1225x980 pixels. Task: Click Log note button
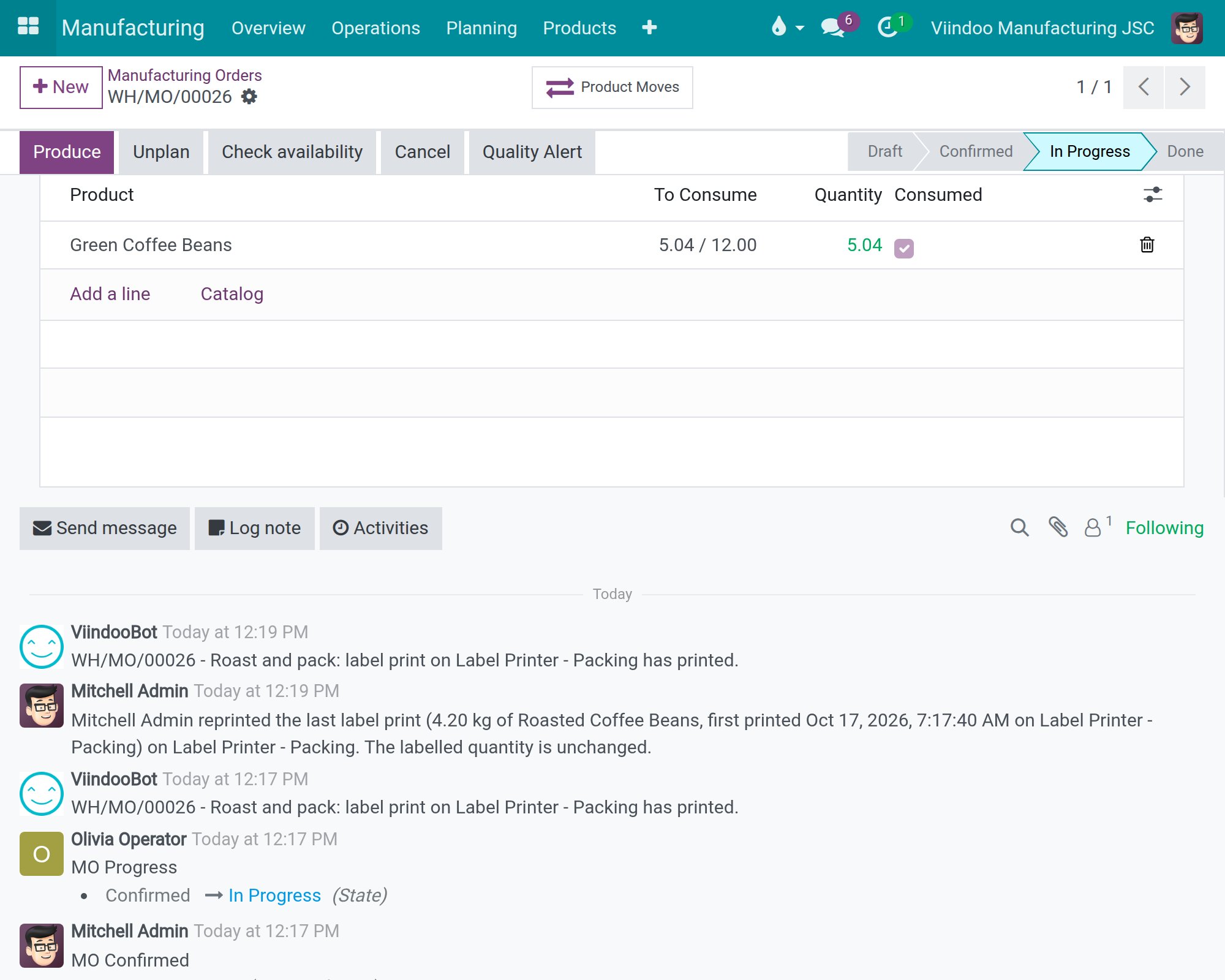click(254, 528)
